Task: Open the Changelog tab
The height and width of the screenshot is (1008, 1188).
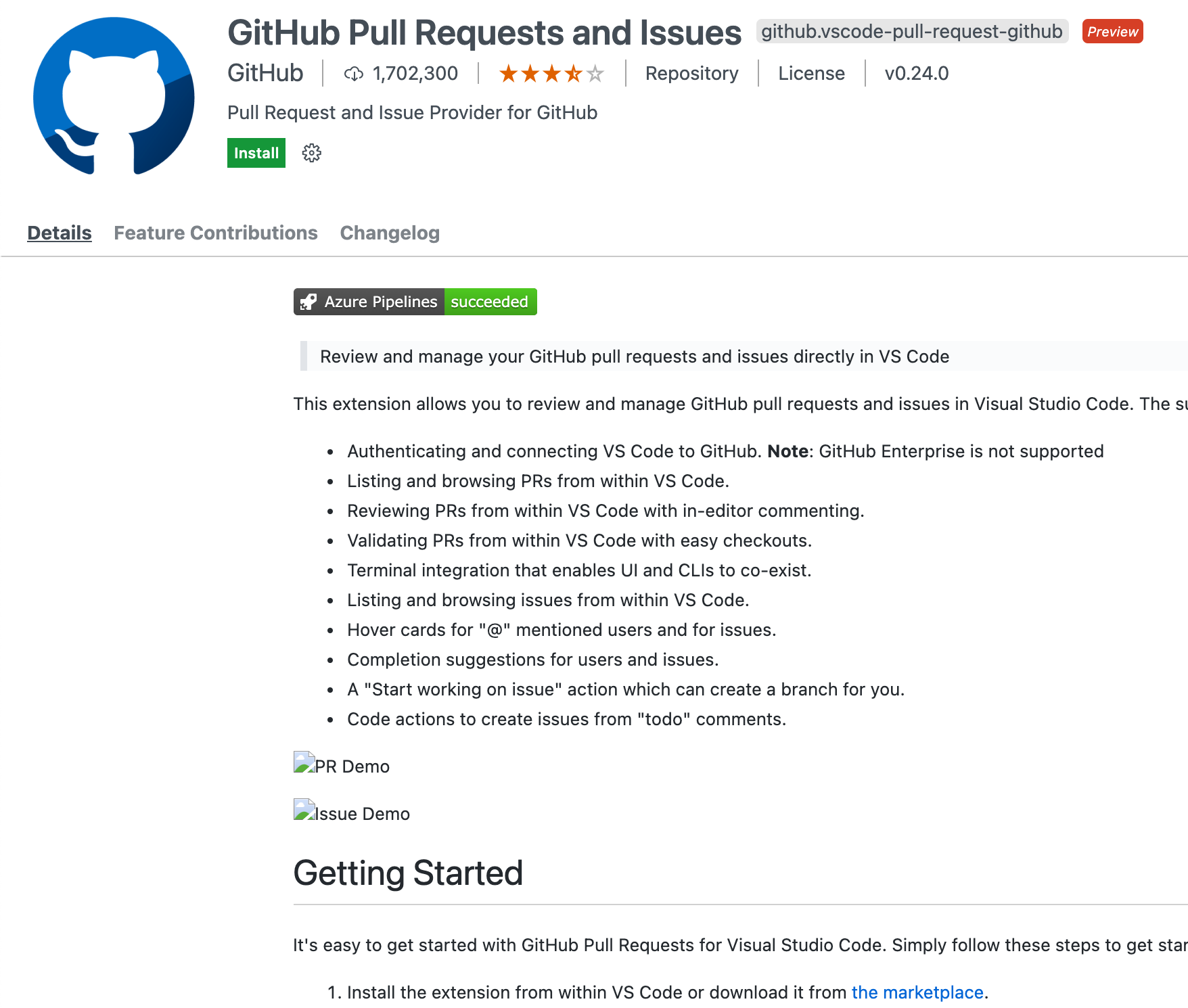Action: pyautogui.click(x=390, y=233)
